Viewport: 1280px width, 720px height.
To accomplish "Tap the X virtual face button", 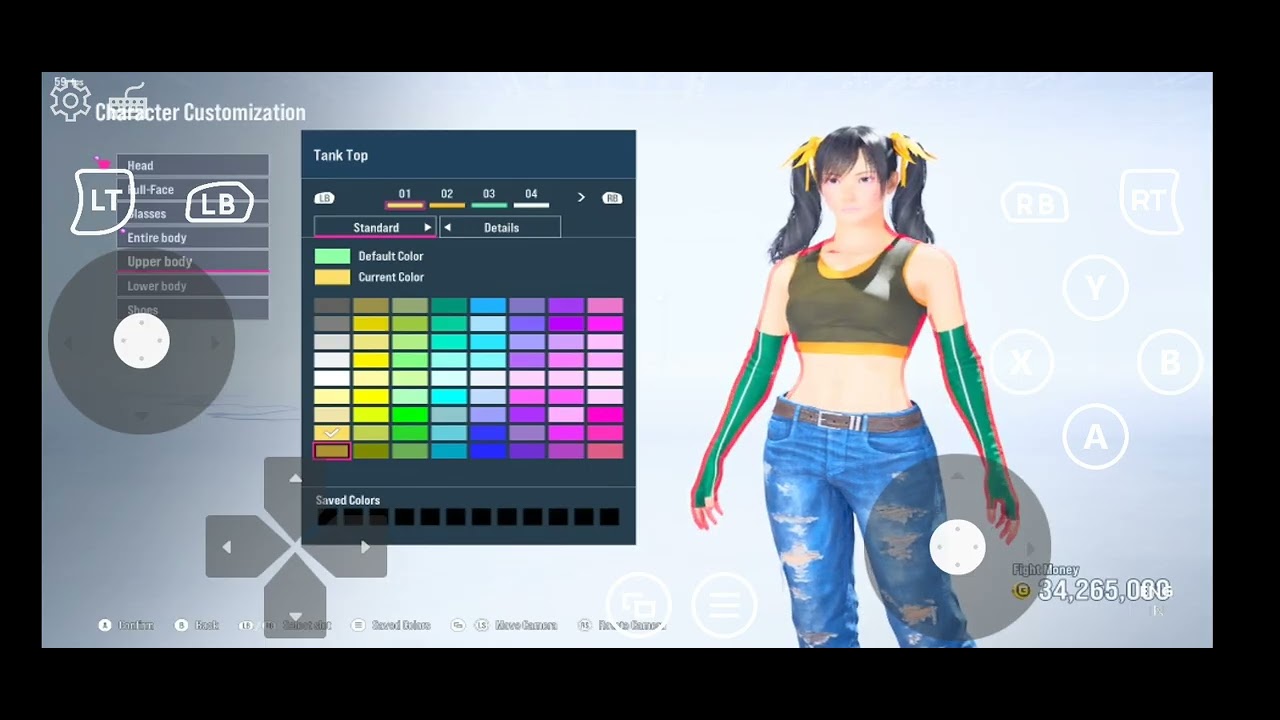I will 1022,362.
